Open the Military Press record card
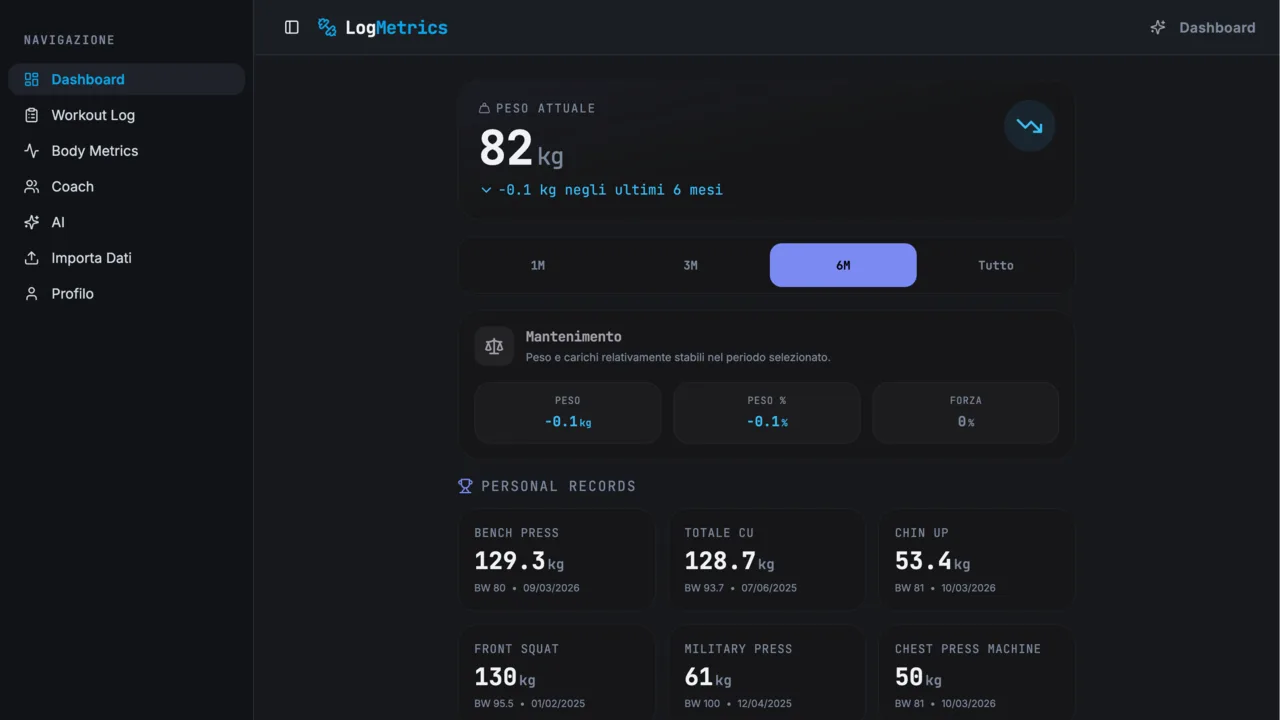The height and width of the screenshot is (720, 1280). (x=767, y=673)
